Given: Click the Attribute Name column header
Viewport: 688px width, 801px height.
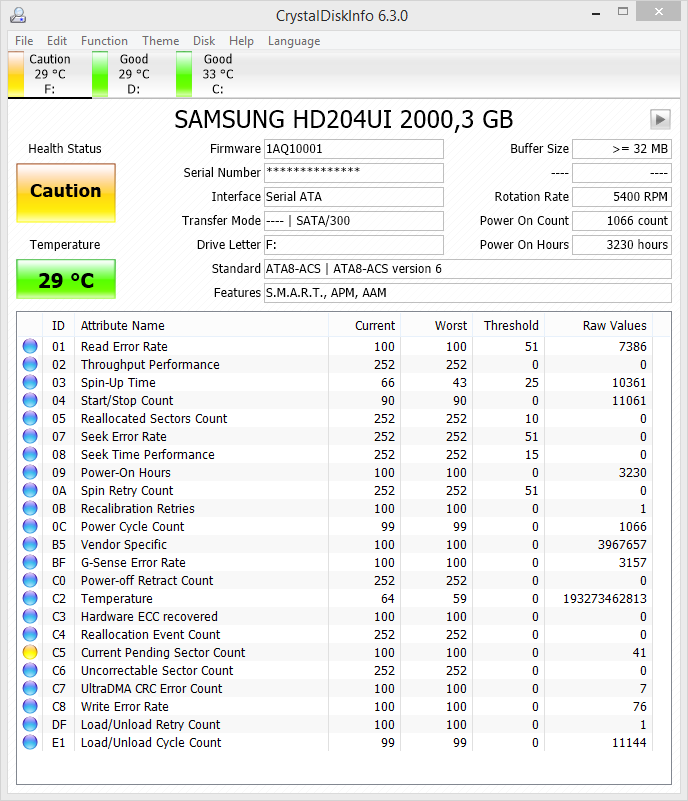Looking at the screenshot, I should coord(201,325).
